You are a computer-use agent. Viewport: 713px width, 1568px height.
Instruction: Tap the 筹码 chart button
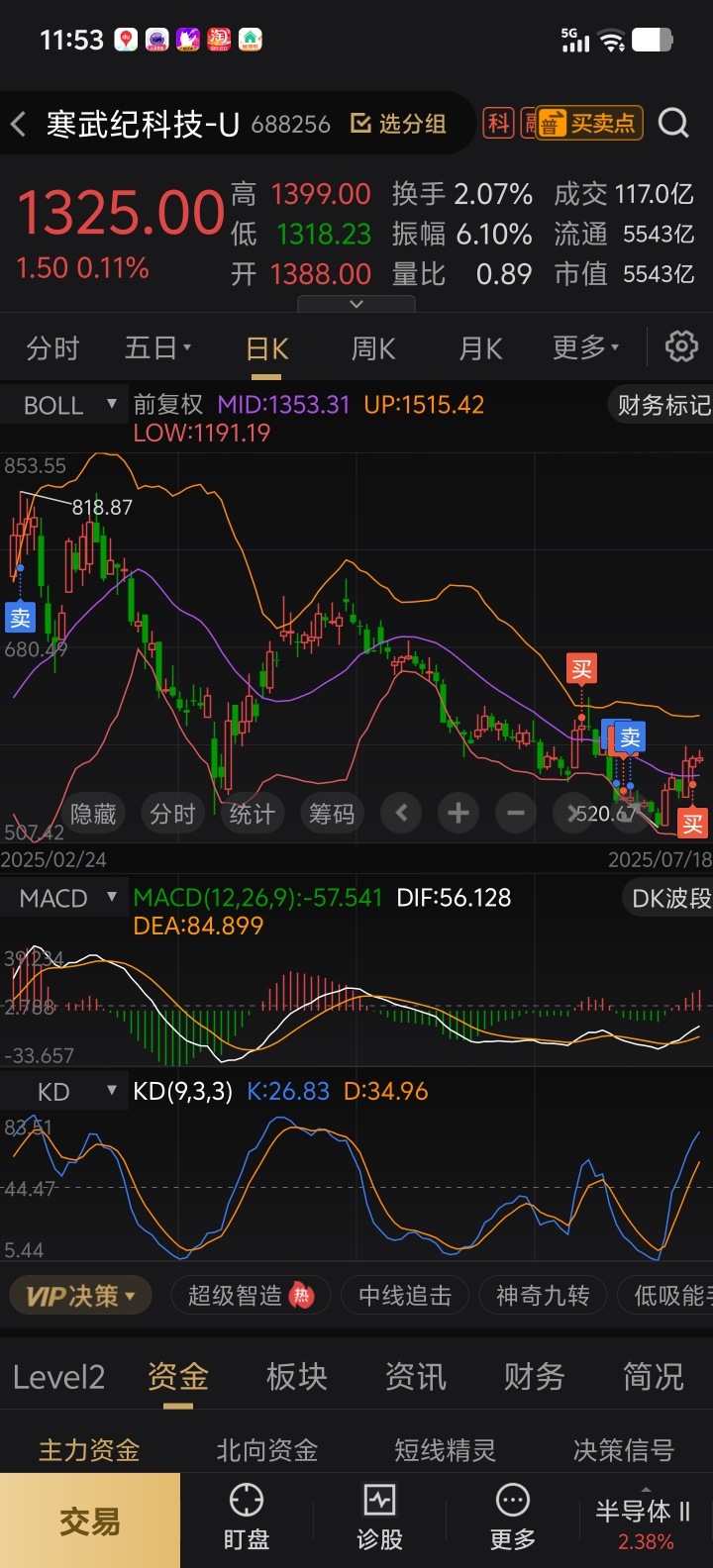tap(331, 814)
